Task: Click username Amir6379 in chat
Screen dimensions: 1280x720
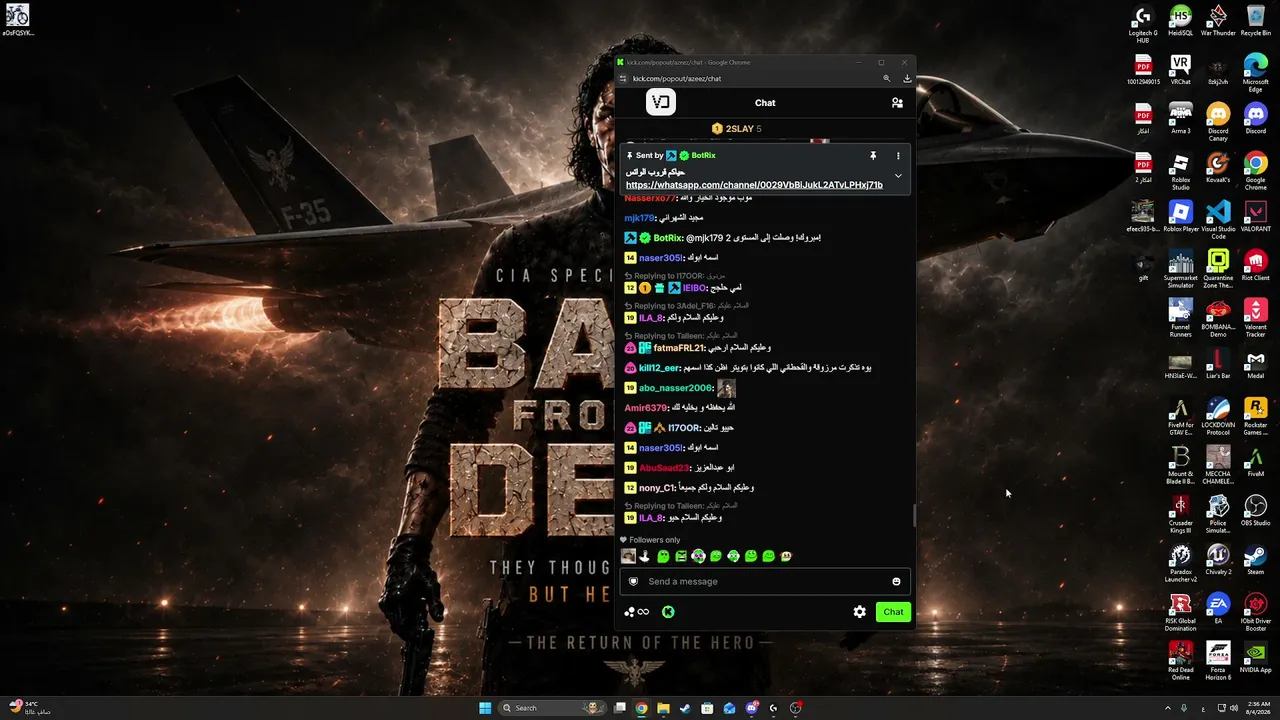Action: (x=646, y=408)
